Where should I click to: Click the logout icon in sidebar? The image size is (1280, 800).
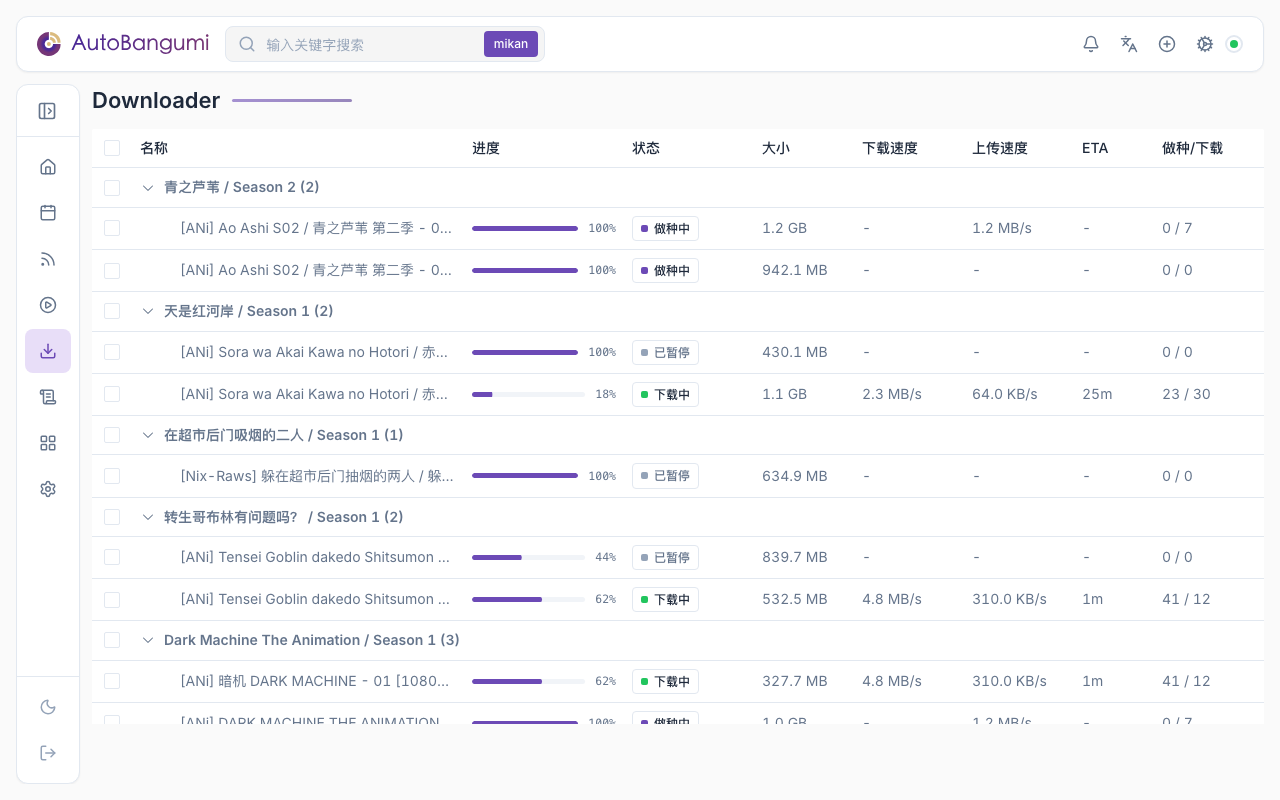point(48,753)
